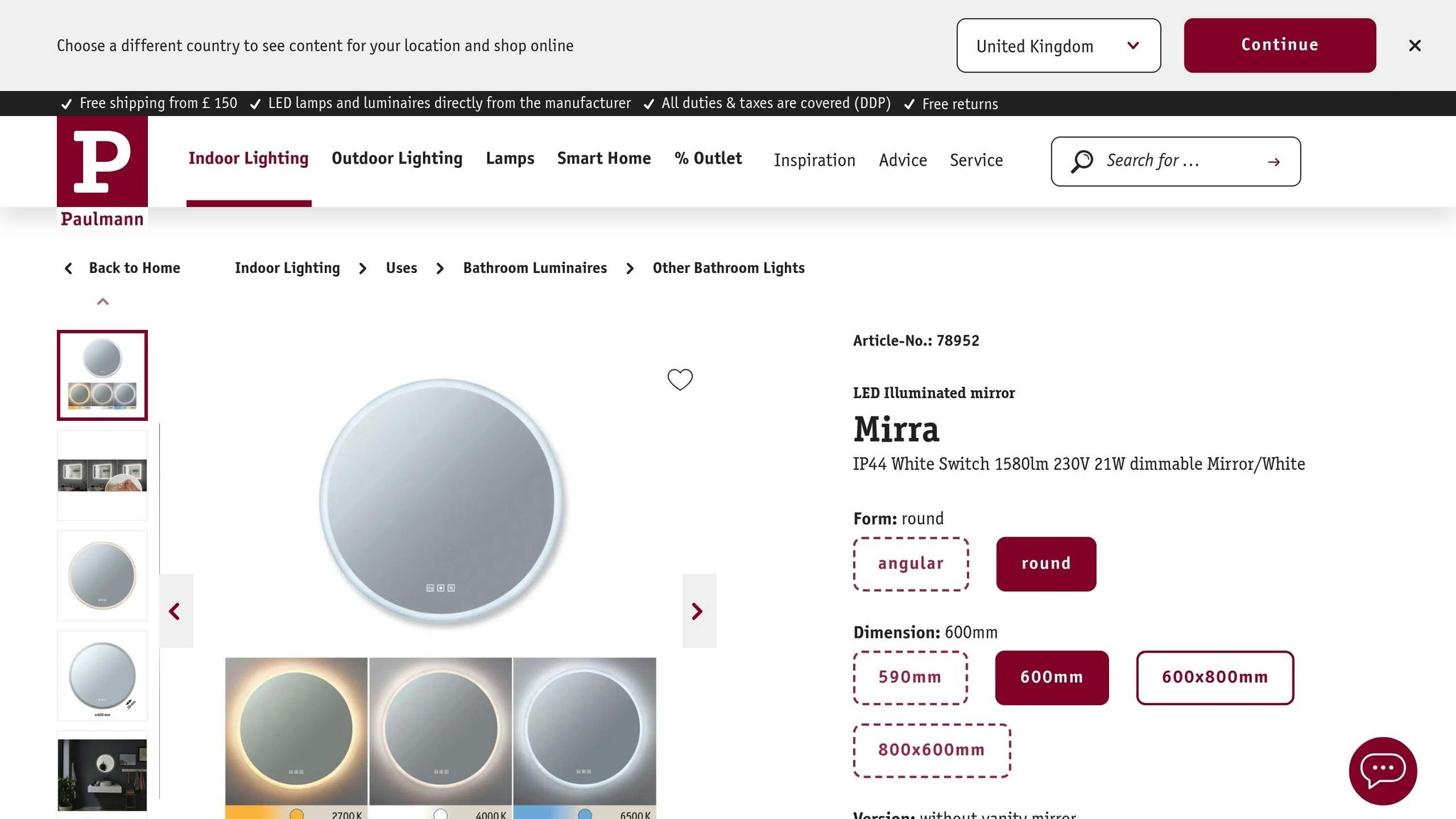Viewport: 1456px width, 819px height.
Task: Switch to the Smart Home section
Action: (604, 159)
